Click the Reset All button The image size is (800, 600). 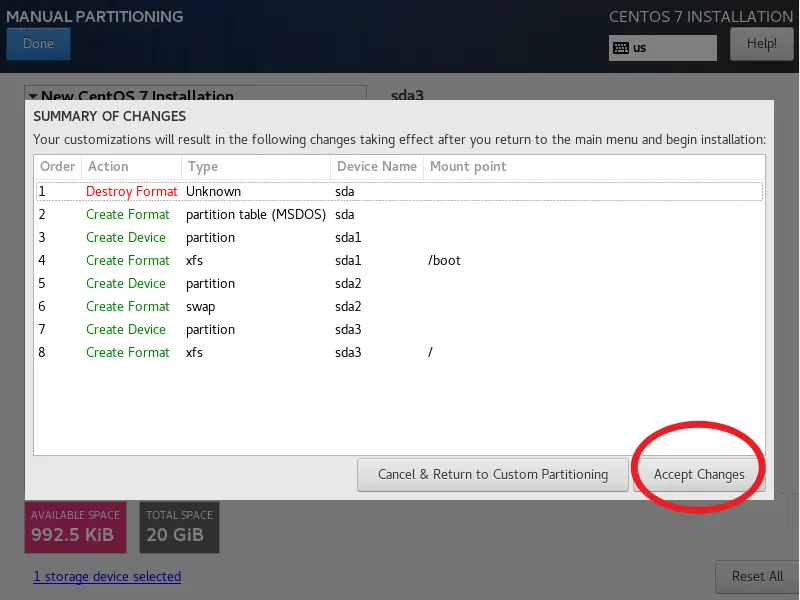click(757, 577)
